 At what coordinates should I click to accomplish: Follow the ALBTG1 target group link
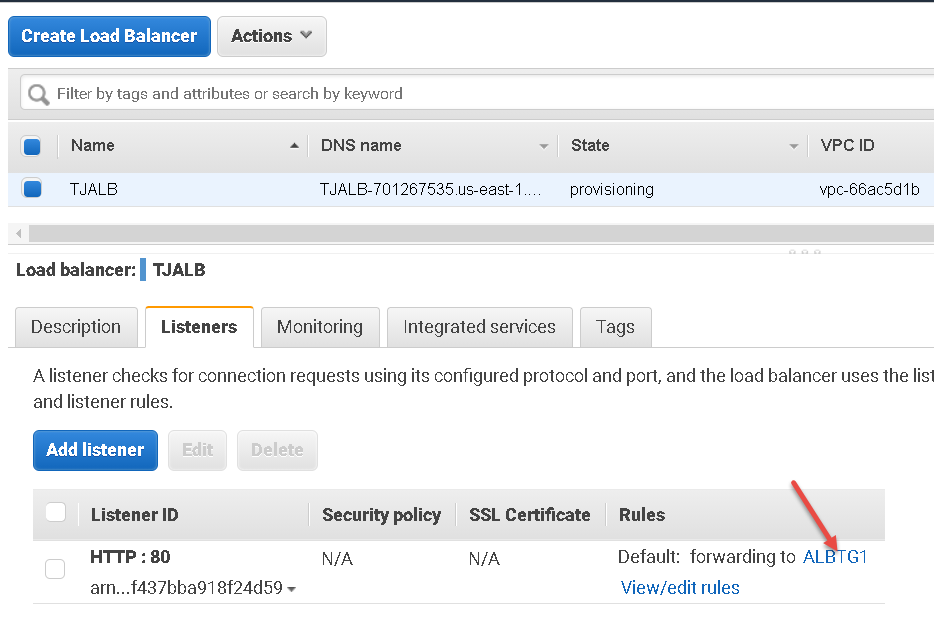coord(836,557)
